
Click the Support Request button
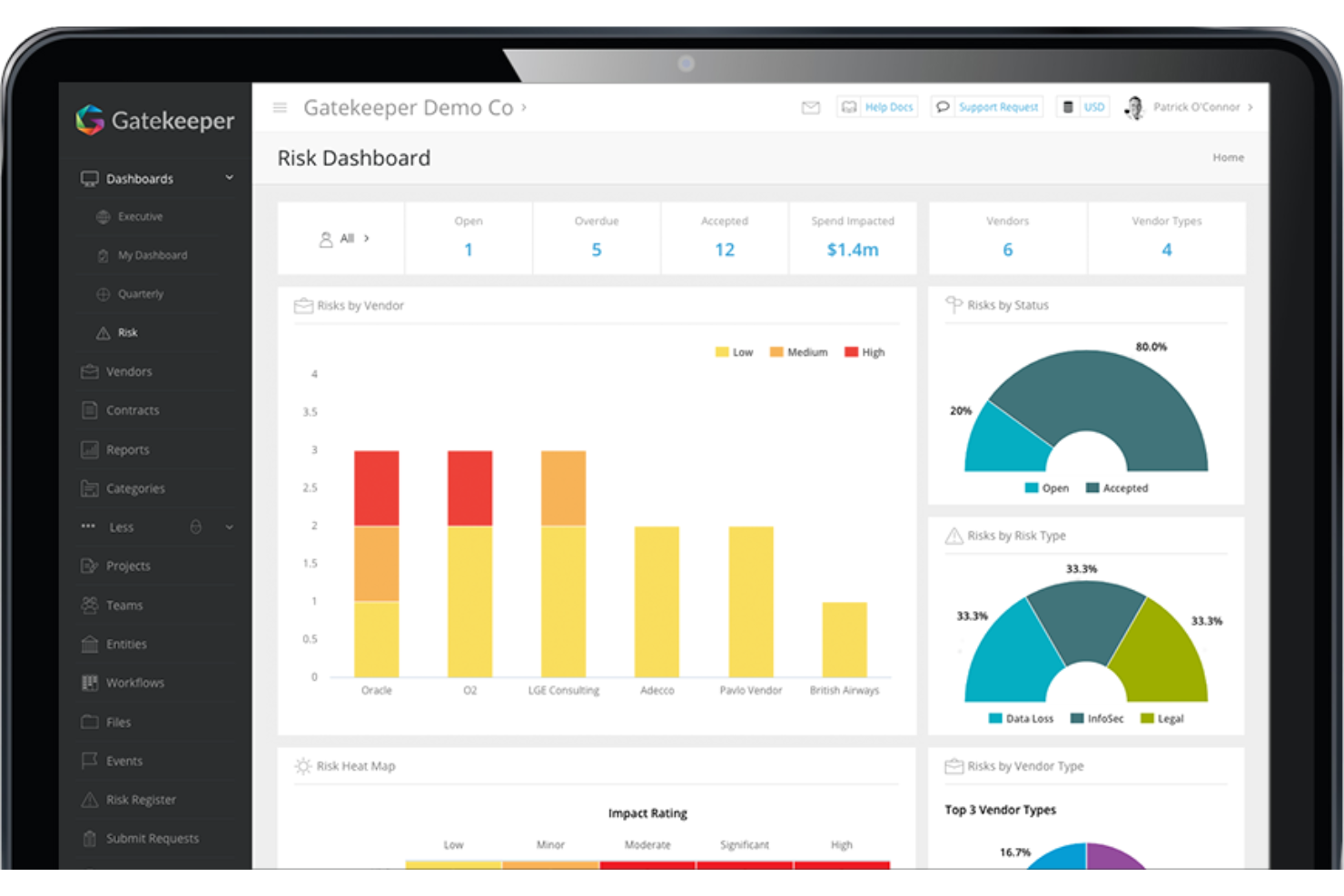tap(987, 106)
